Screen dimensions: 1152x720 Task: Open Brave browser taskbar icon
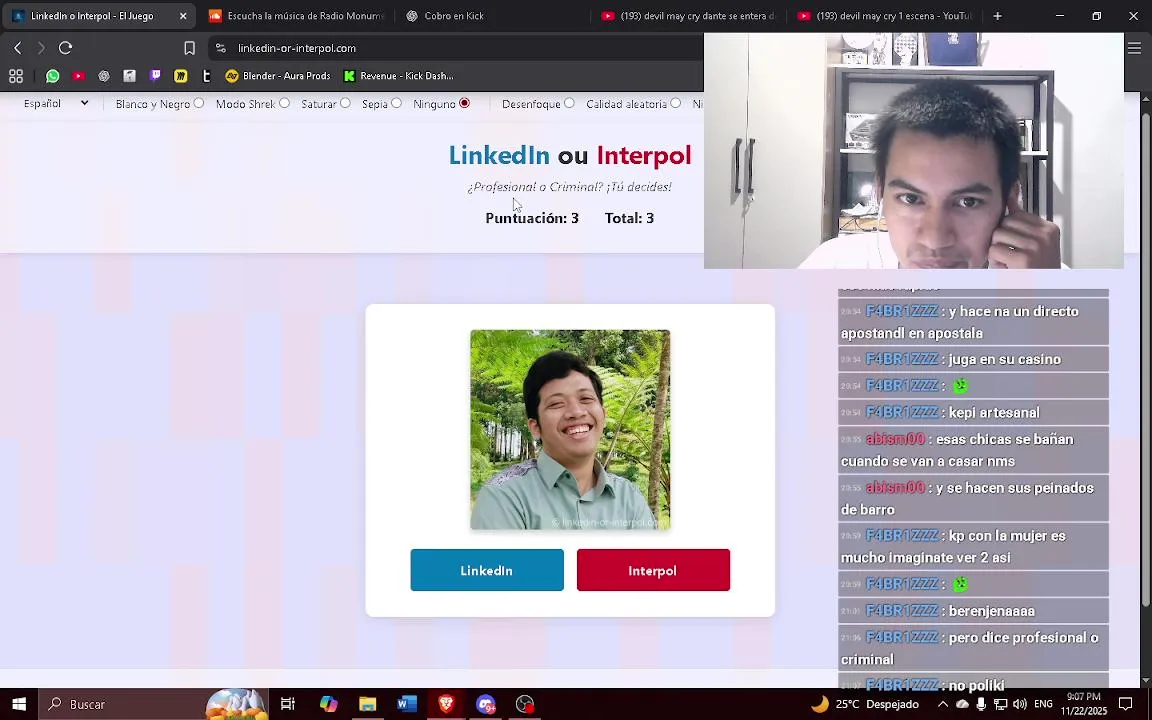tap(446, 704)
